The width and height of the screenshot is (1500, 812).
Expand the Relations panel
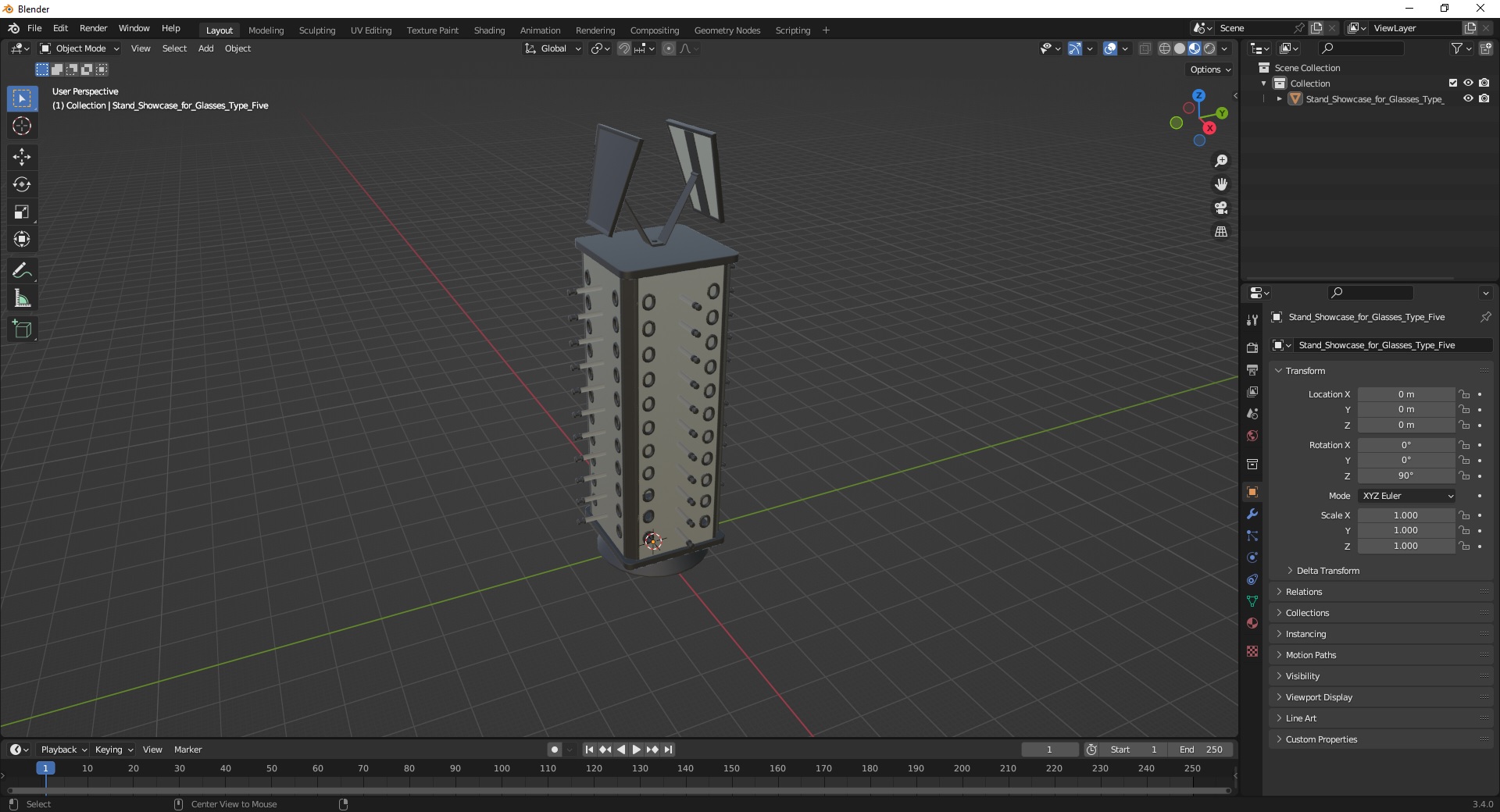[x=1303, y=592]
